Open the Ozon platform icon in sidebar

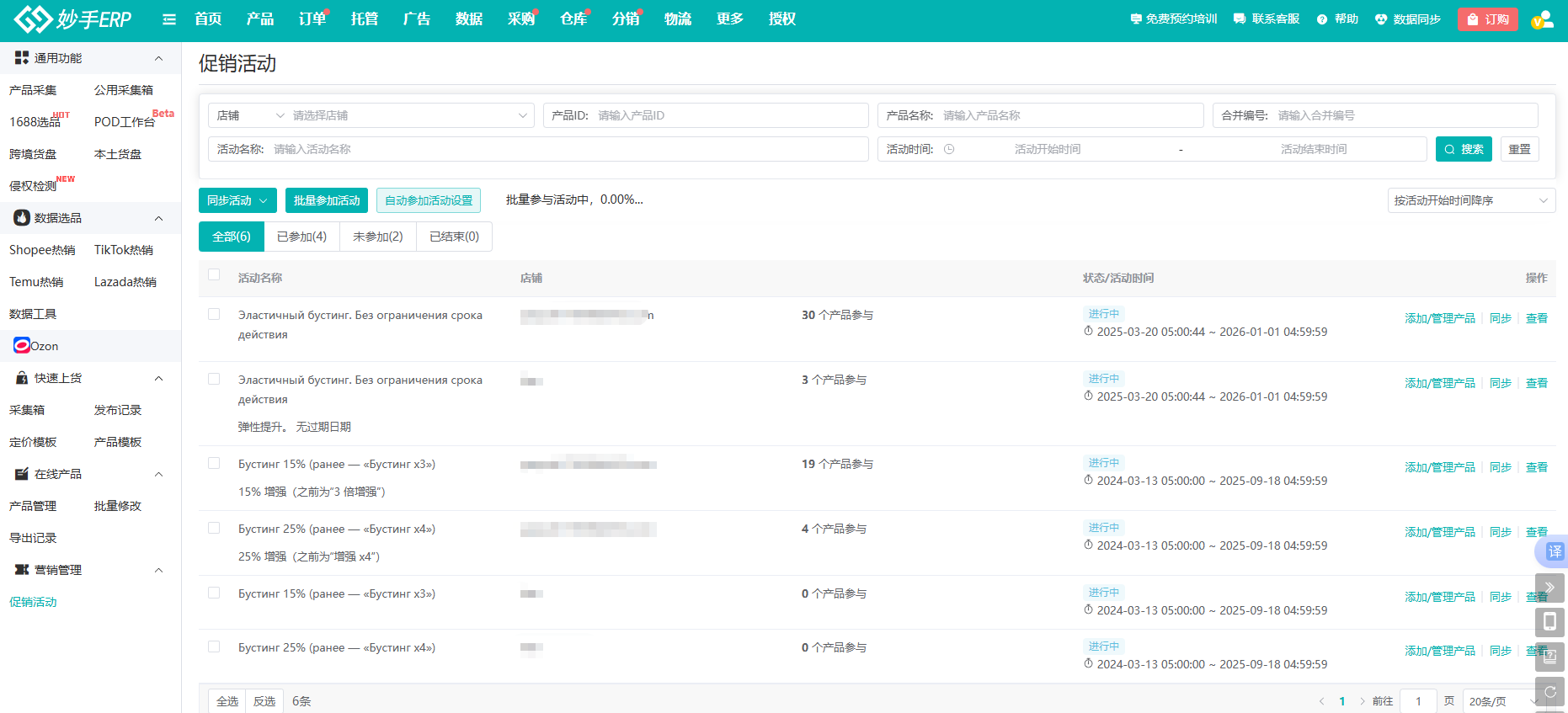pos(22,346)
